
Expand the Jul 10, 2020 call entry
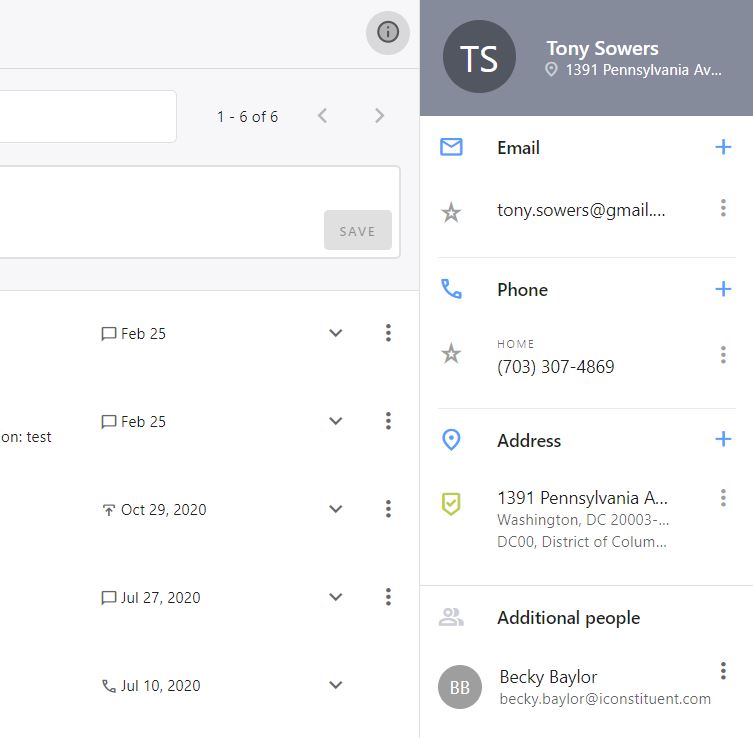(x=336, y=685)
